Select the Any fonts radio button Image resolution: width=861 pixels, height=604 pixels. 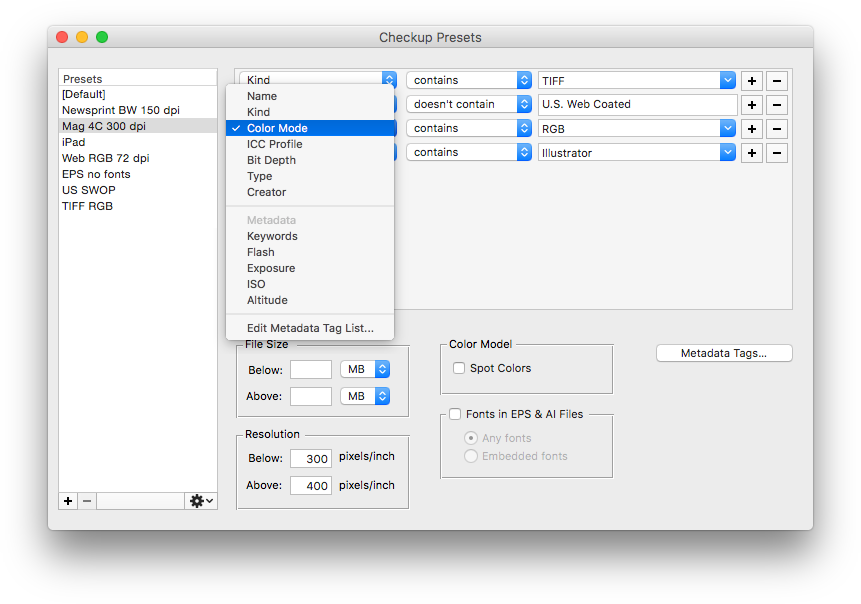(x=471, y=438)
